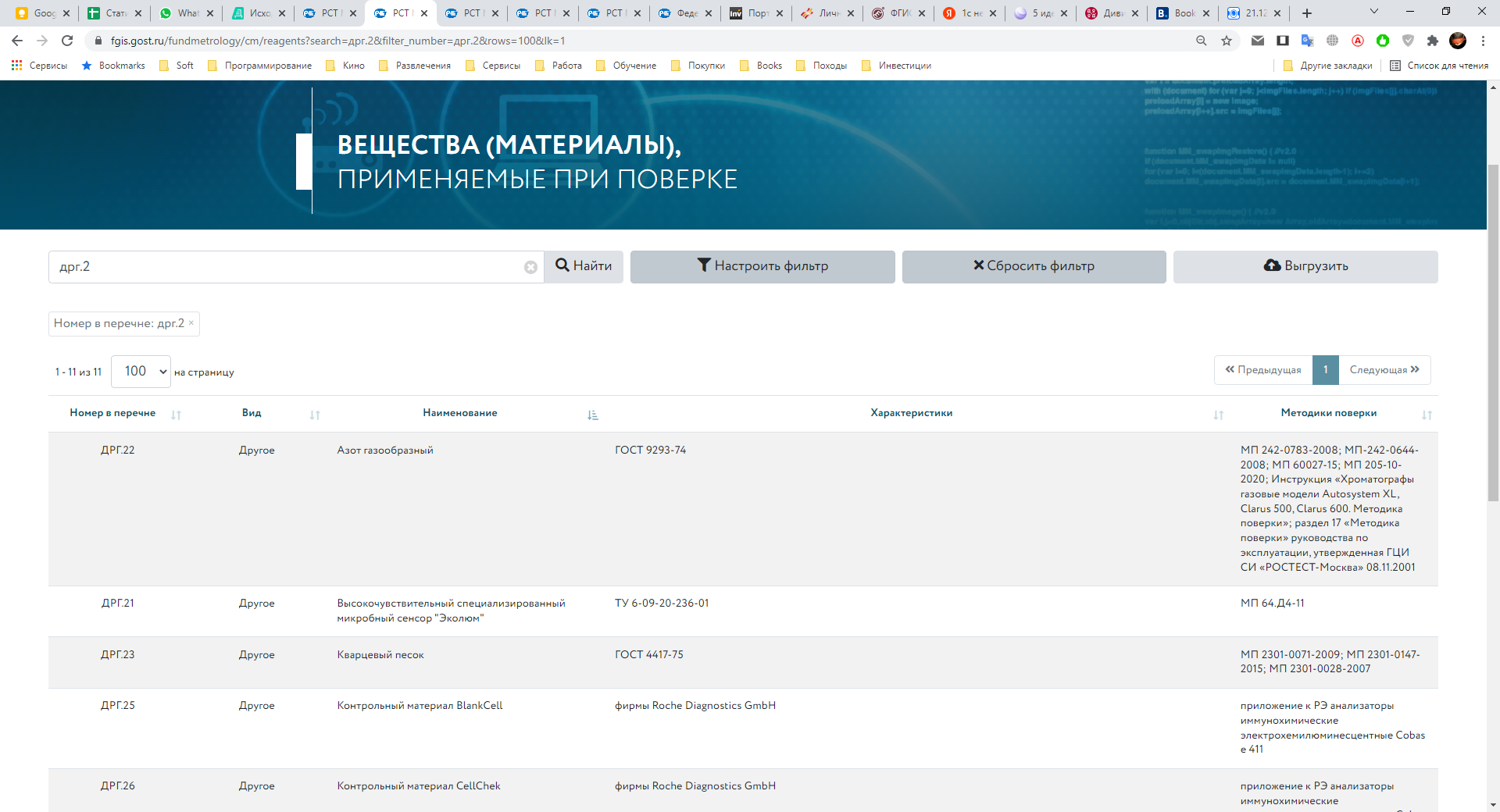
Task: Open the browser extensions puzzle icon
Action: point(1432,41)
